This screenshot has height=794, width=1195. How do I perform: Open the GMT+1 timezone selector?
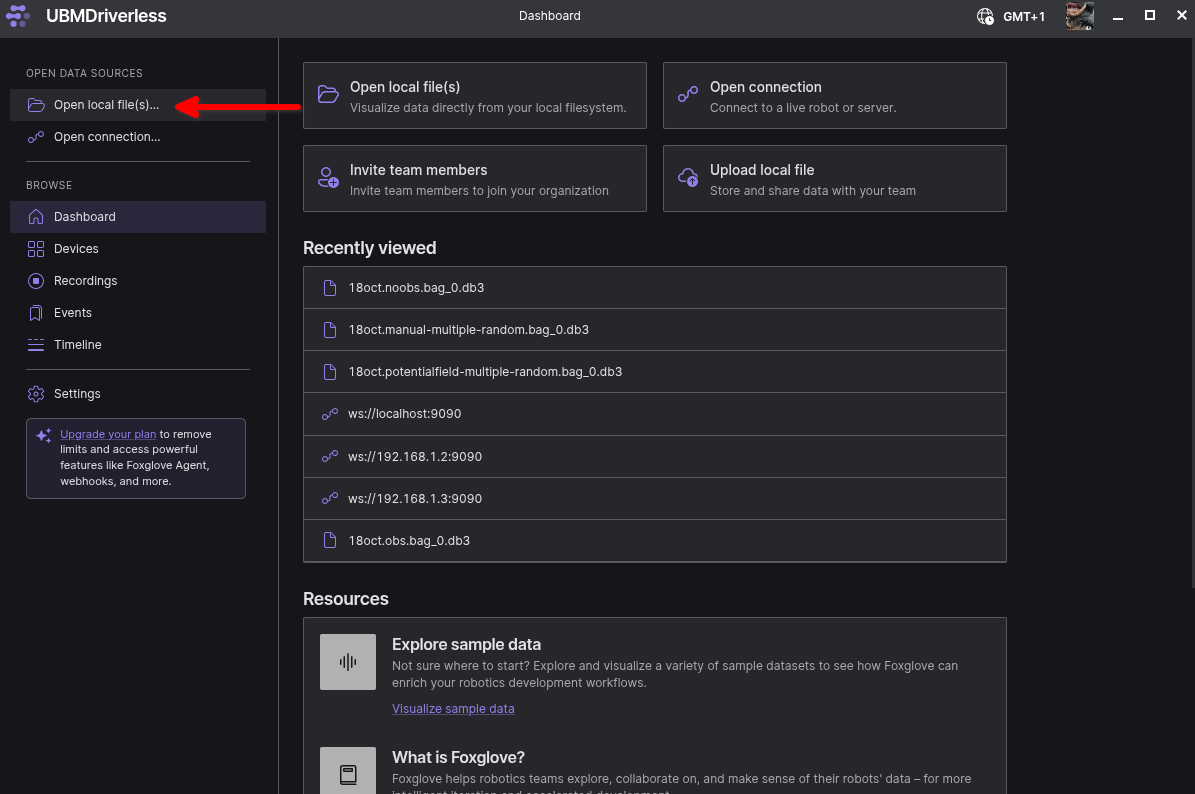(x=1024, y=16)
